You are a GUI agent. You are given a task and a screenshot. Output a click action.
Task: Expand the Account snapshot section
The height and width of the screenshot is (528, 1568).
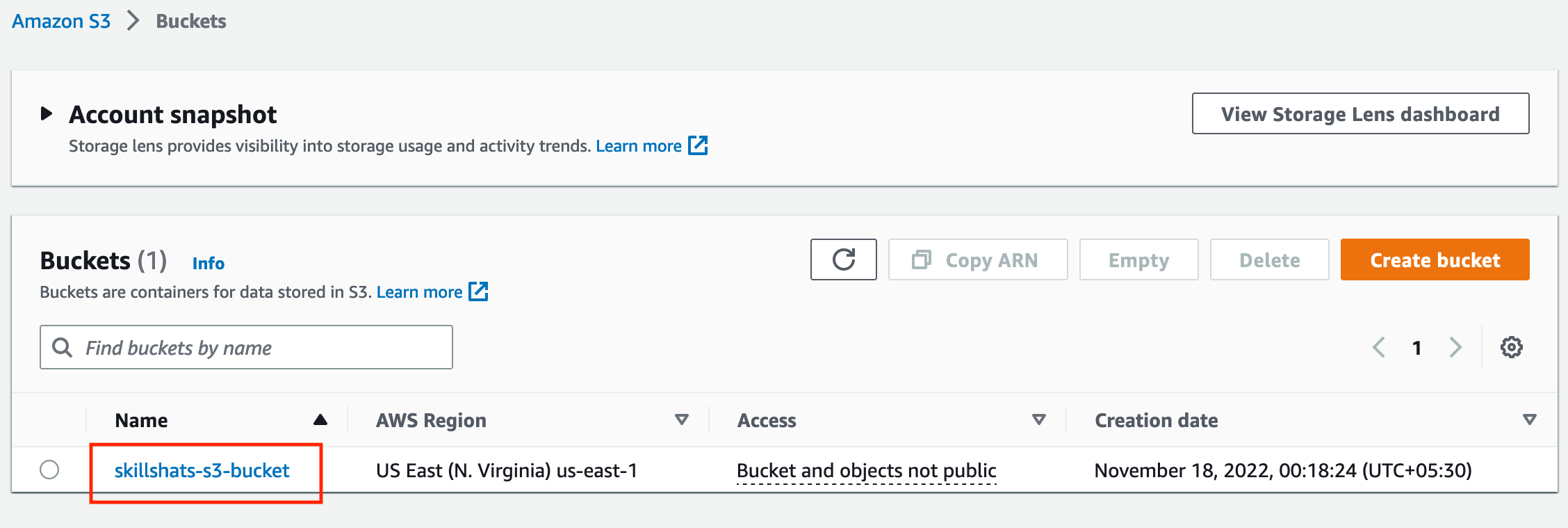[x=47, y=113]
